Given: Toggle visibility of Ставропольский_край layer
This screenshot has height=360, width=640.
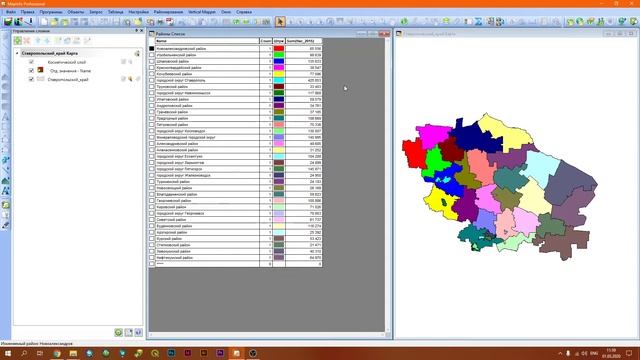Looking at the screenshot, I should (31, 79).
